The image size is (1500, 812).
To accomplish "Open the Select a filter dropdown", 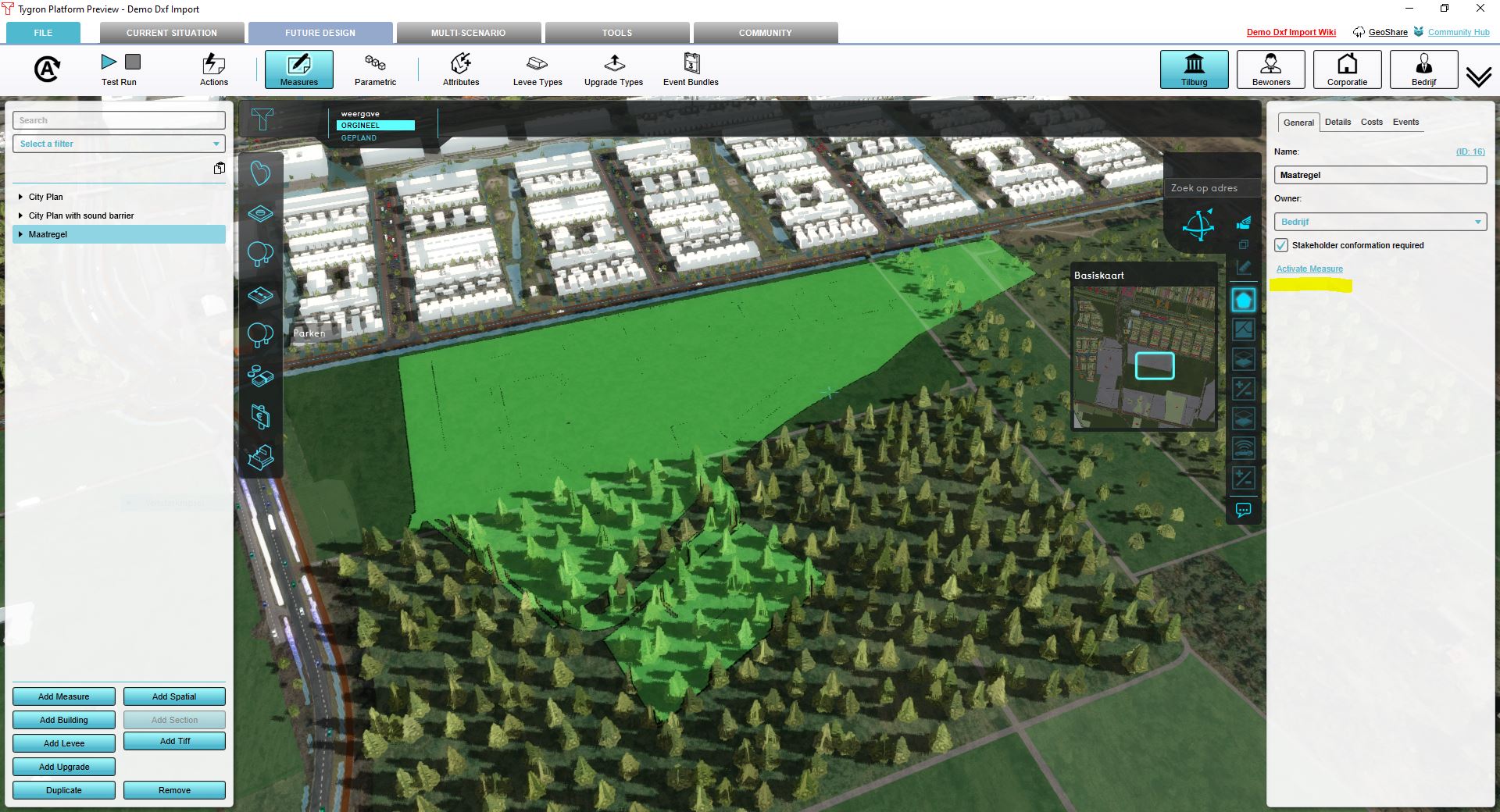I will [x=119, y=144].
